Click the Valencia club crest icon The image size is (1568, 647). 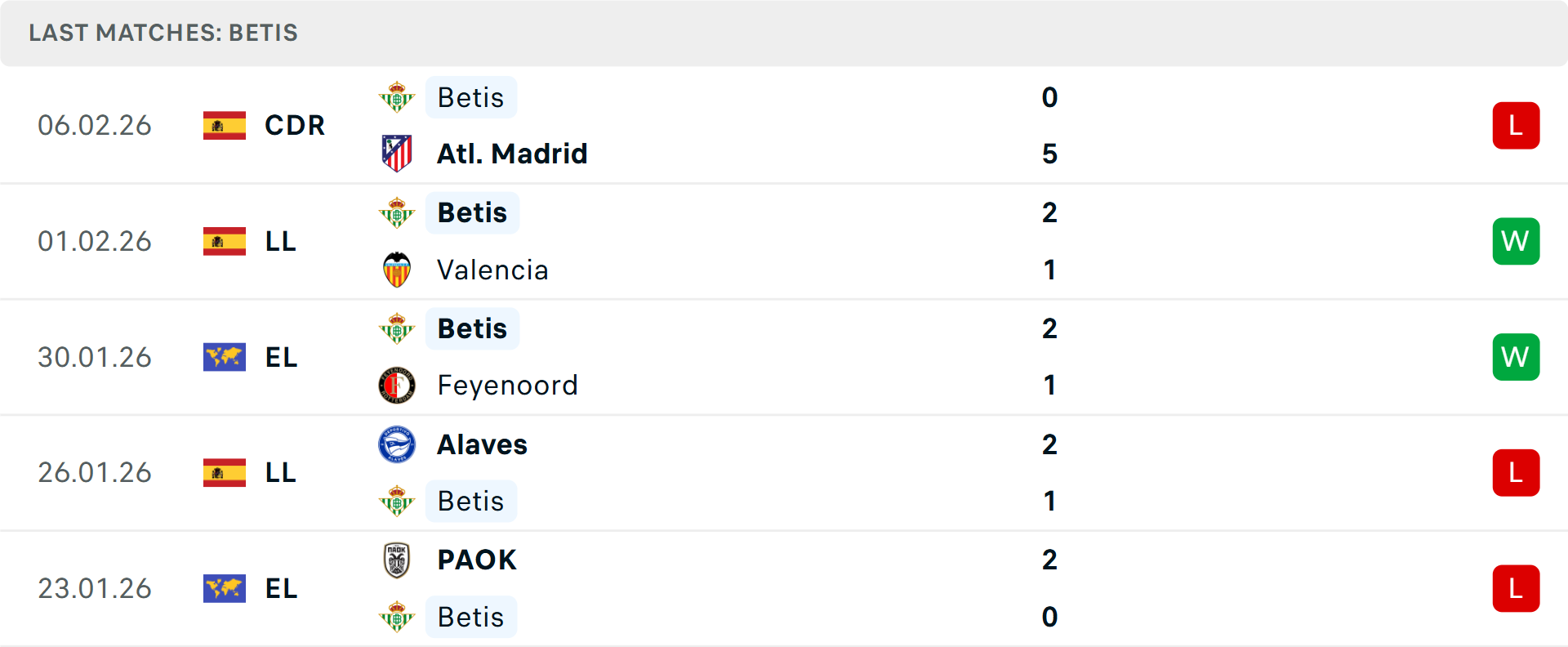pyautogui.click(x=397, y=270)
